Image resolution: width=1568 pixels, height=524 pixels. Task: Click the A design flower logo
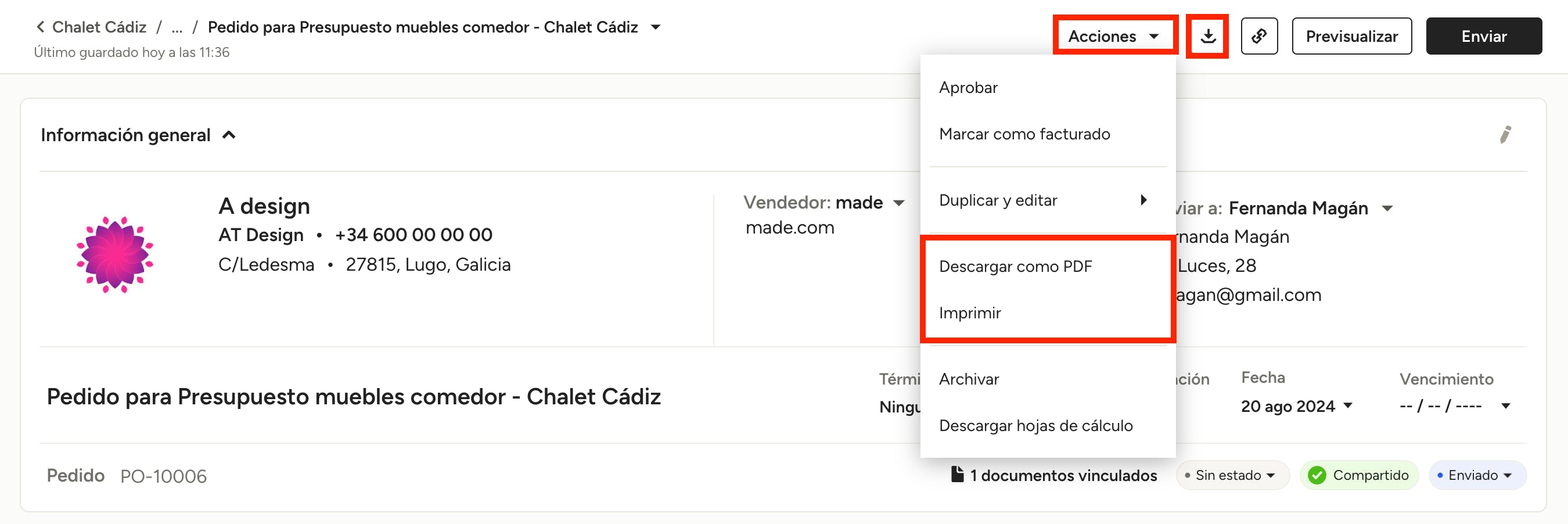coord(114,254)
